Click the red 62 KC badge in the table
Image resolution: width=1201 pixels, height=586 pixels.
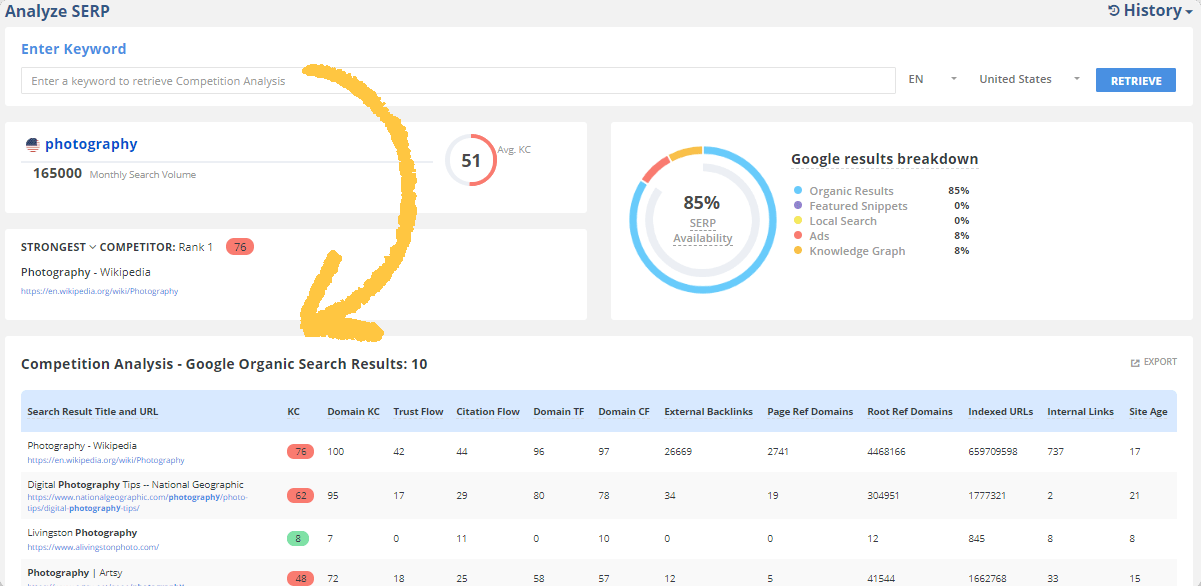click(x=300, y=495)
